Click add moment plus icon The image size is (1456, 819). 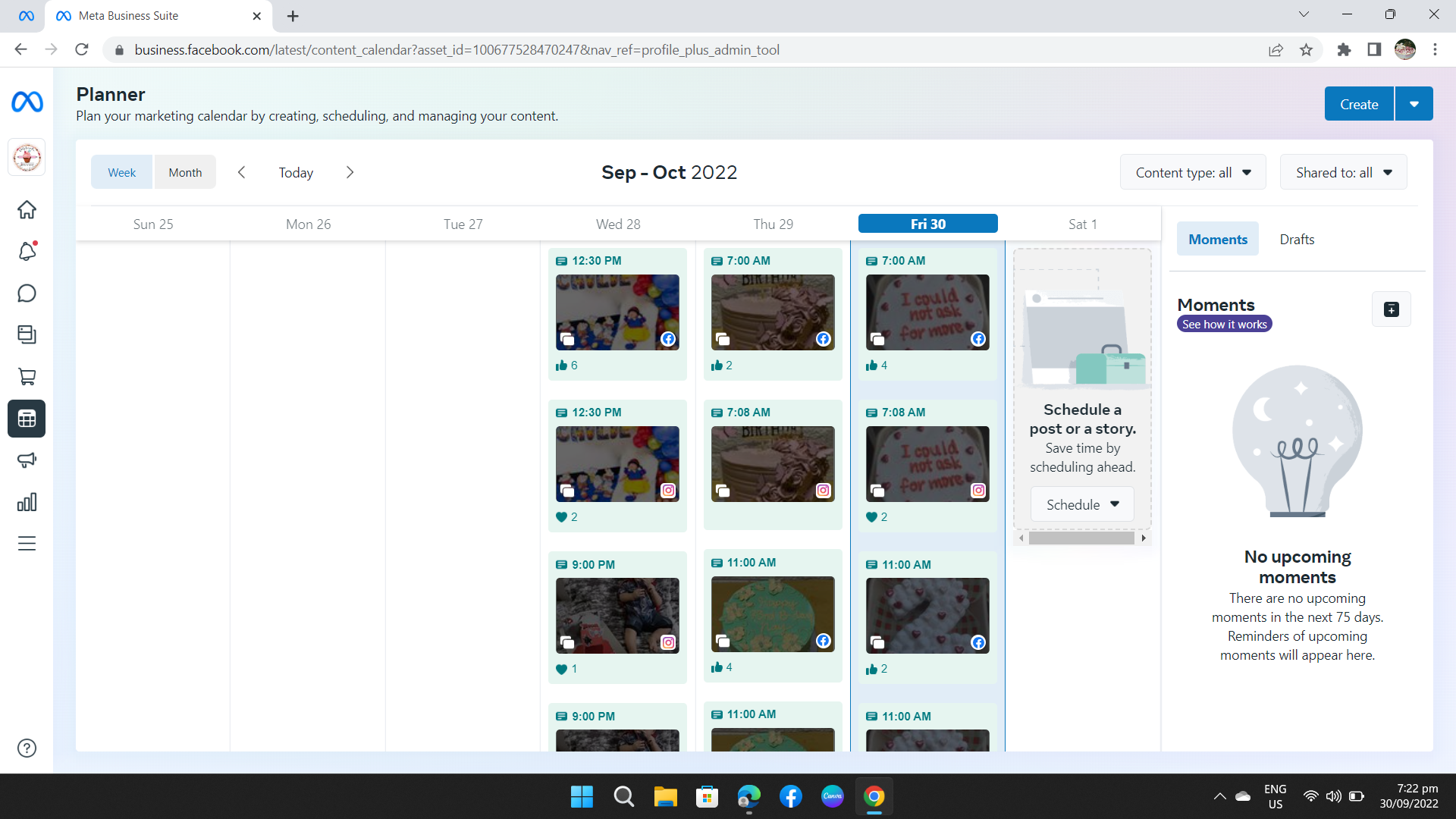1391,309
